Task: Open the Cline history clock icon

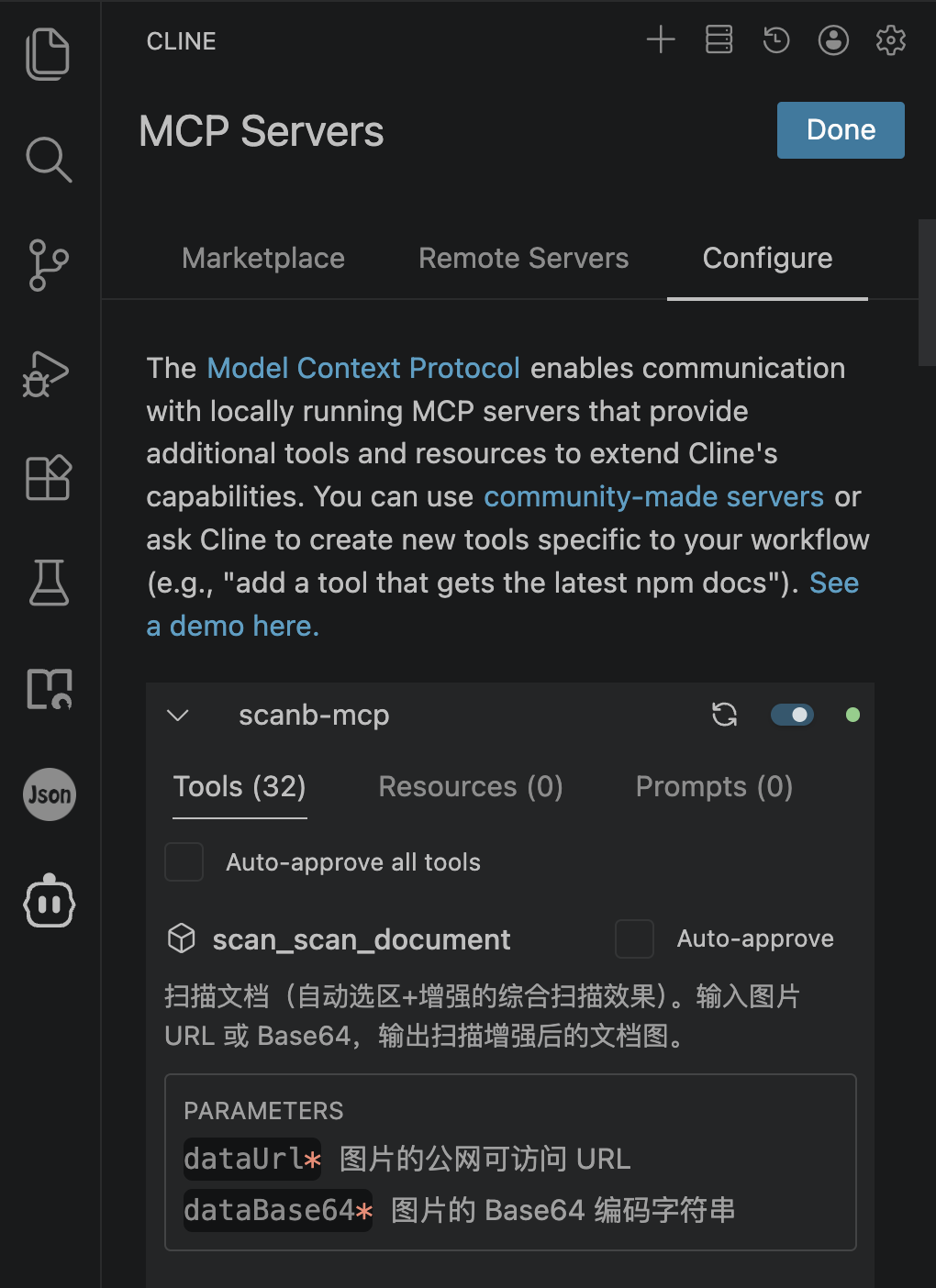Action: pos(776,39)
